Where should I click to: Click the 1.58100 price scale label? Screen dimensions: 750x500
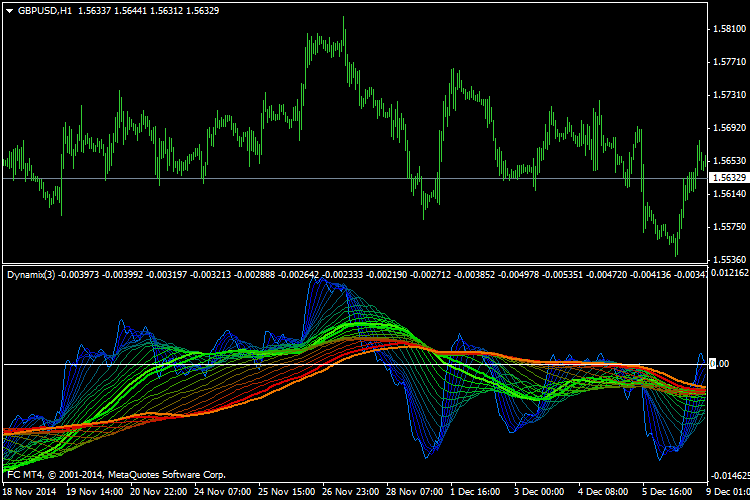(x=729, y=29)
